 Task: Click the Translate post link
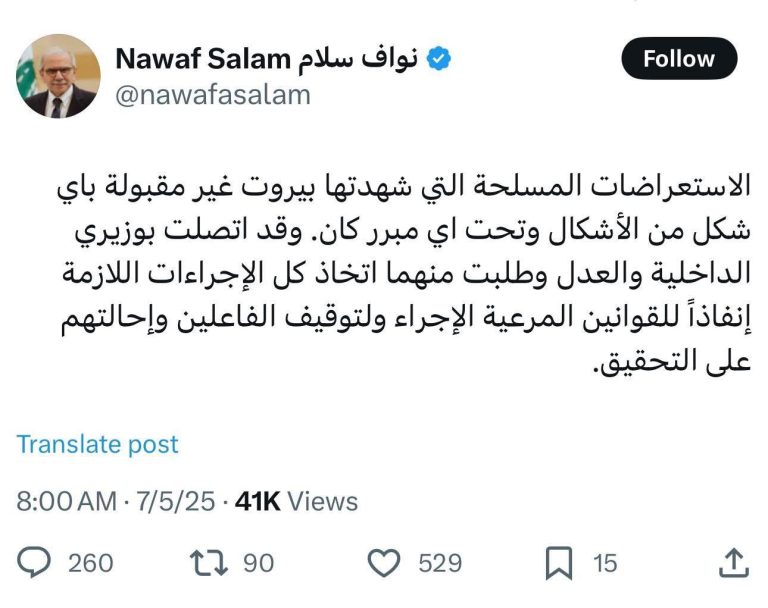pyautogui.click(x=98, y=444)
